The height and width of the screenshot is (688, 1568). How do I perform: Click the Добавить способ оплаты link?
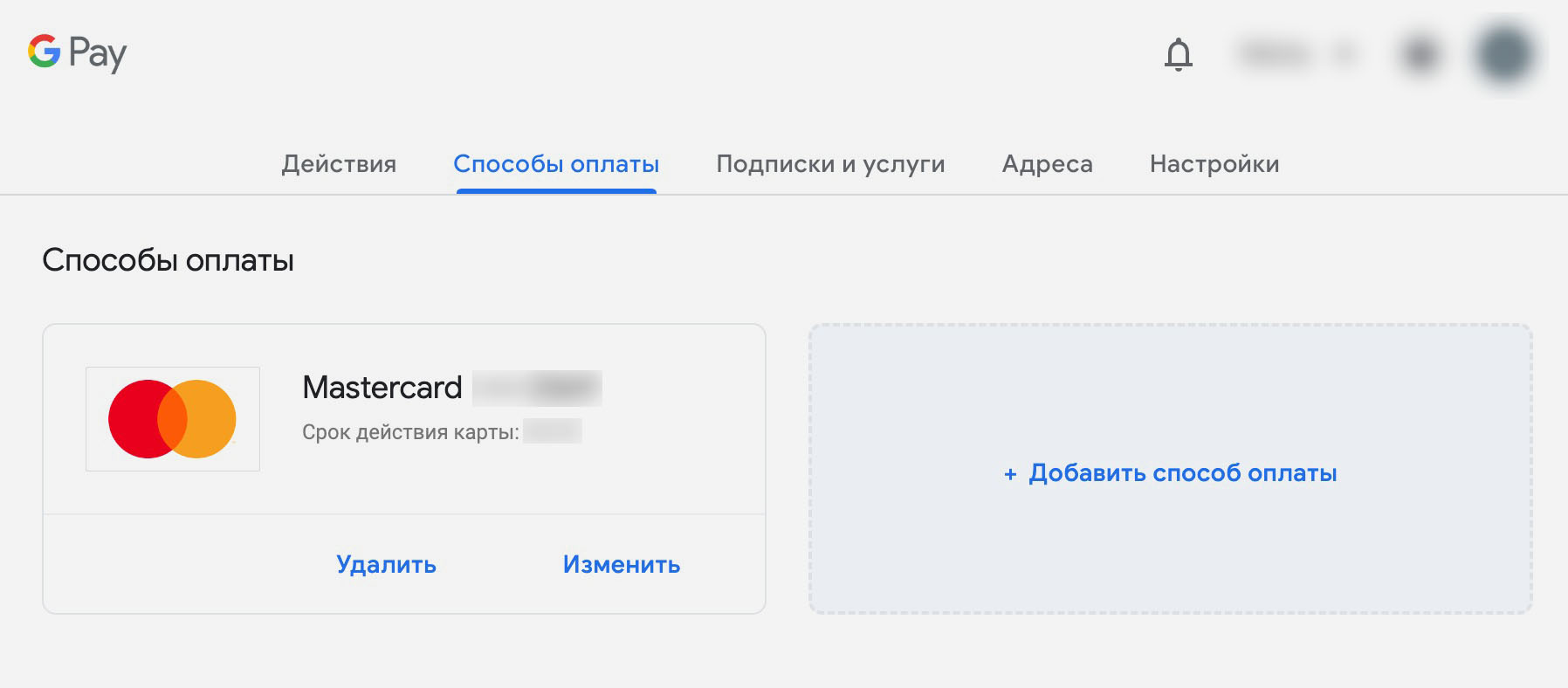[1182, 473]
